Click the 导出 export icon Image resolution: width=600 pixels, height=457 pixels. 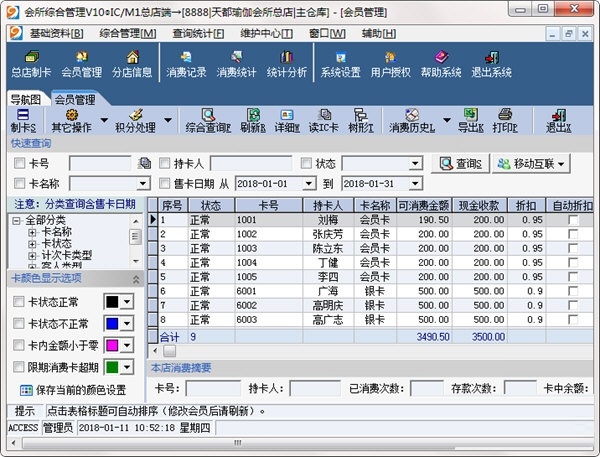471,121
